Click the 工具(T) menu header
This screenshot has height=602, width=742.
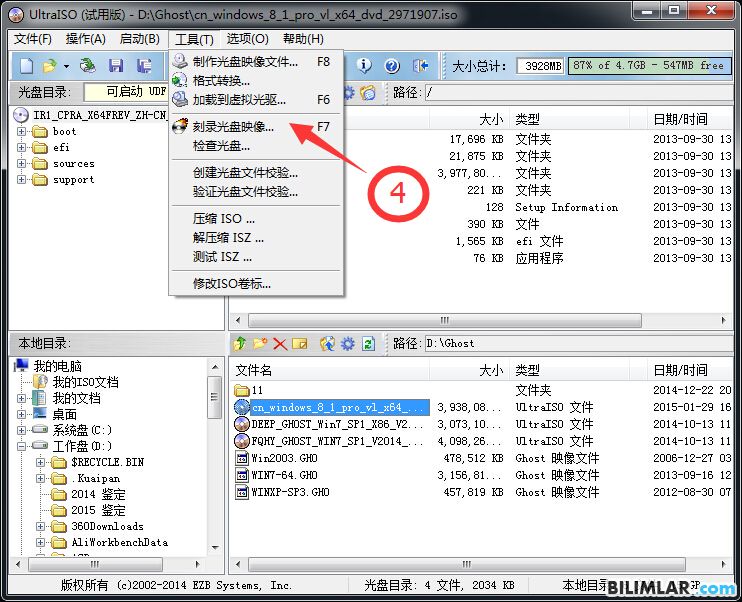click(x=194, y=39)
